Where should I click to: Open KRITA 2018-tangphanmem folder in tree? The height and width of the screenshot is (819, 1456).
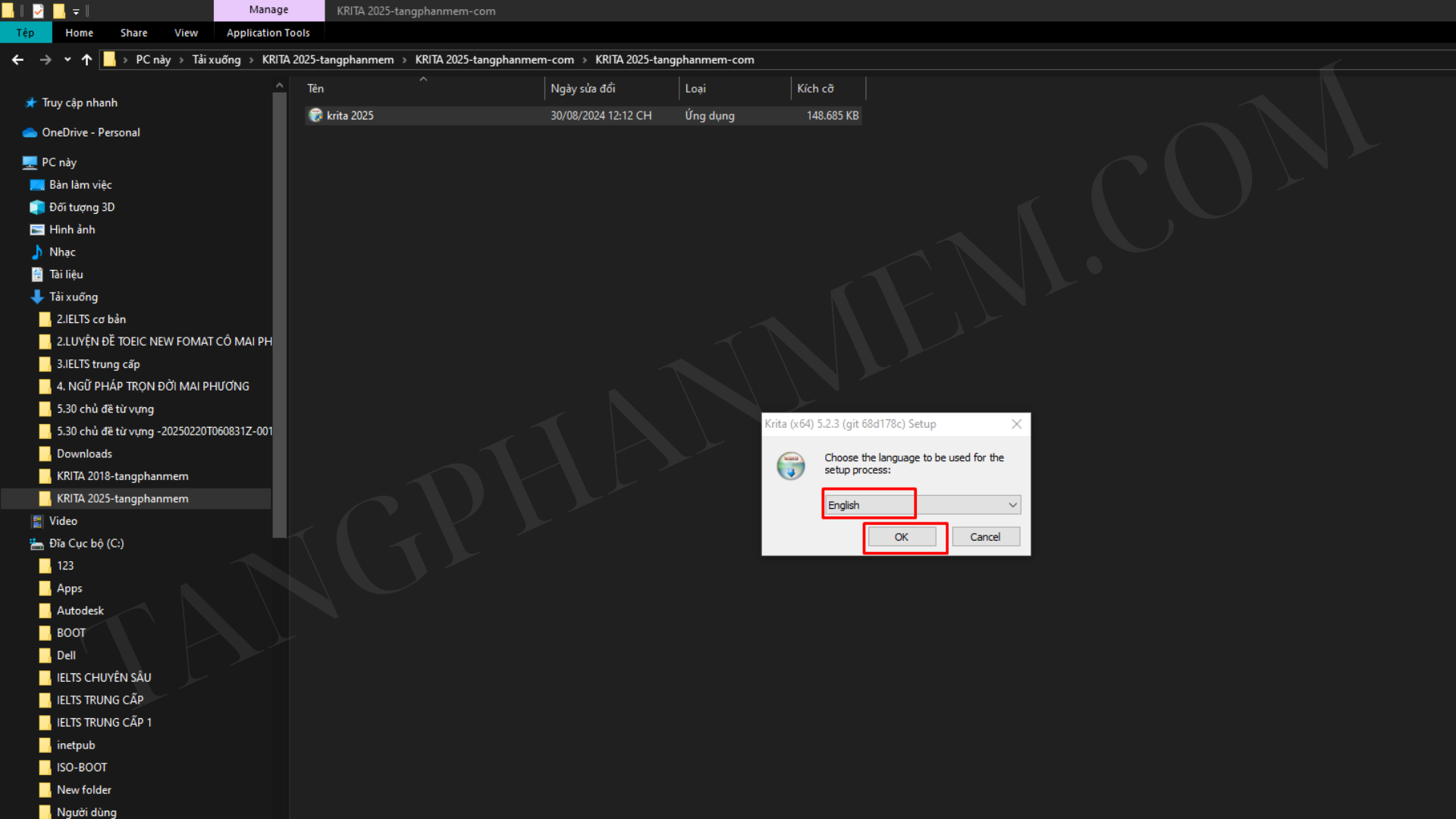pyautogui.click(x=122, y=476)
